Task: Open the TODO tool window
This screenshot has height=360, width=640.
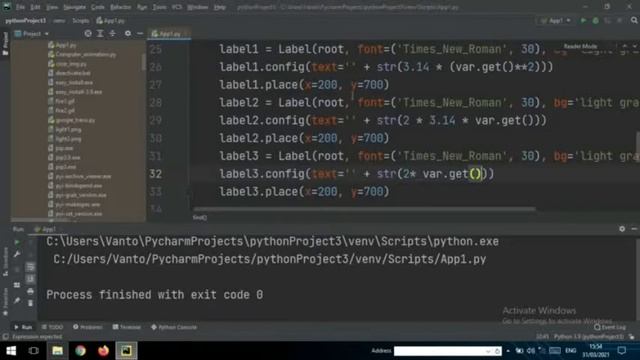Action: click(52, 327)
